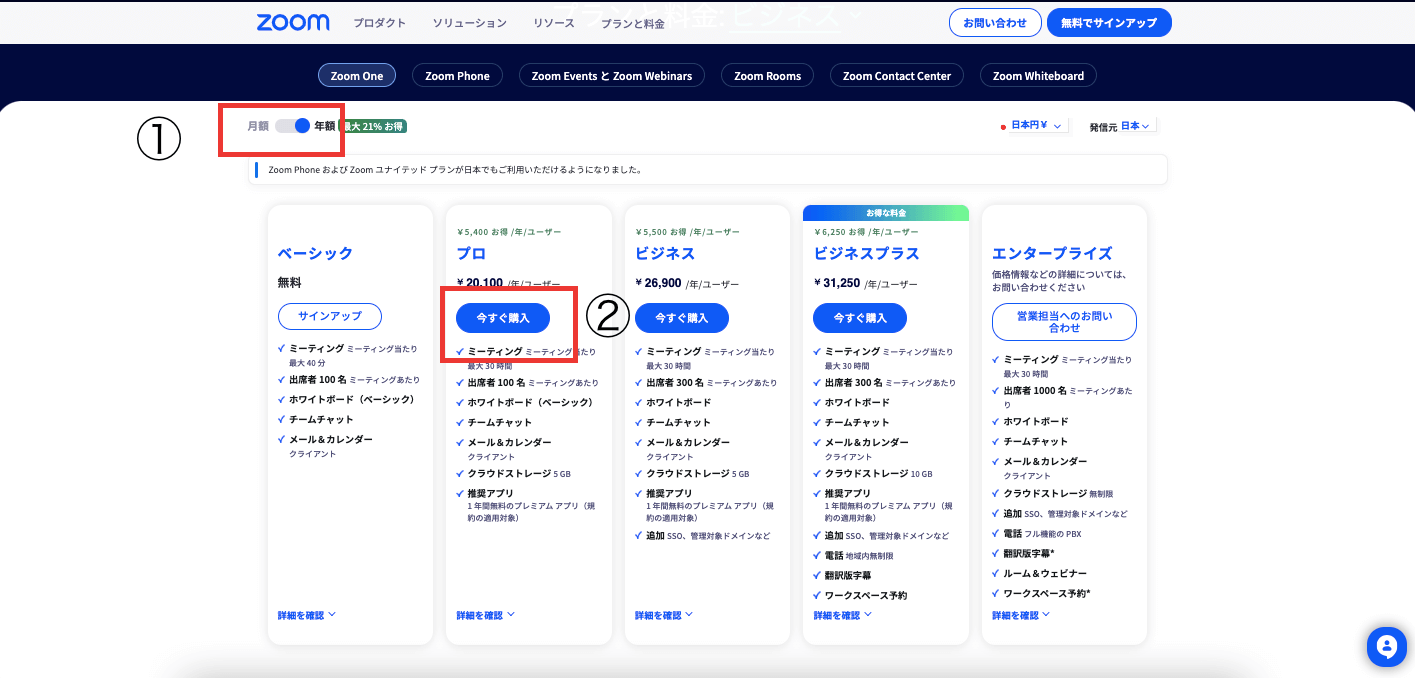This screenshot has width=1415, height=678.
Task: Open the ソリューション menu
Action: click(469, 23)
